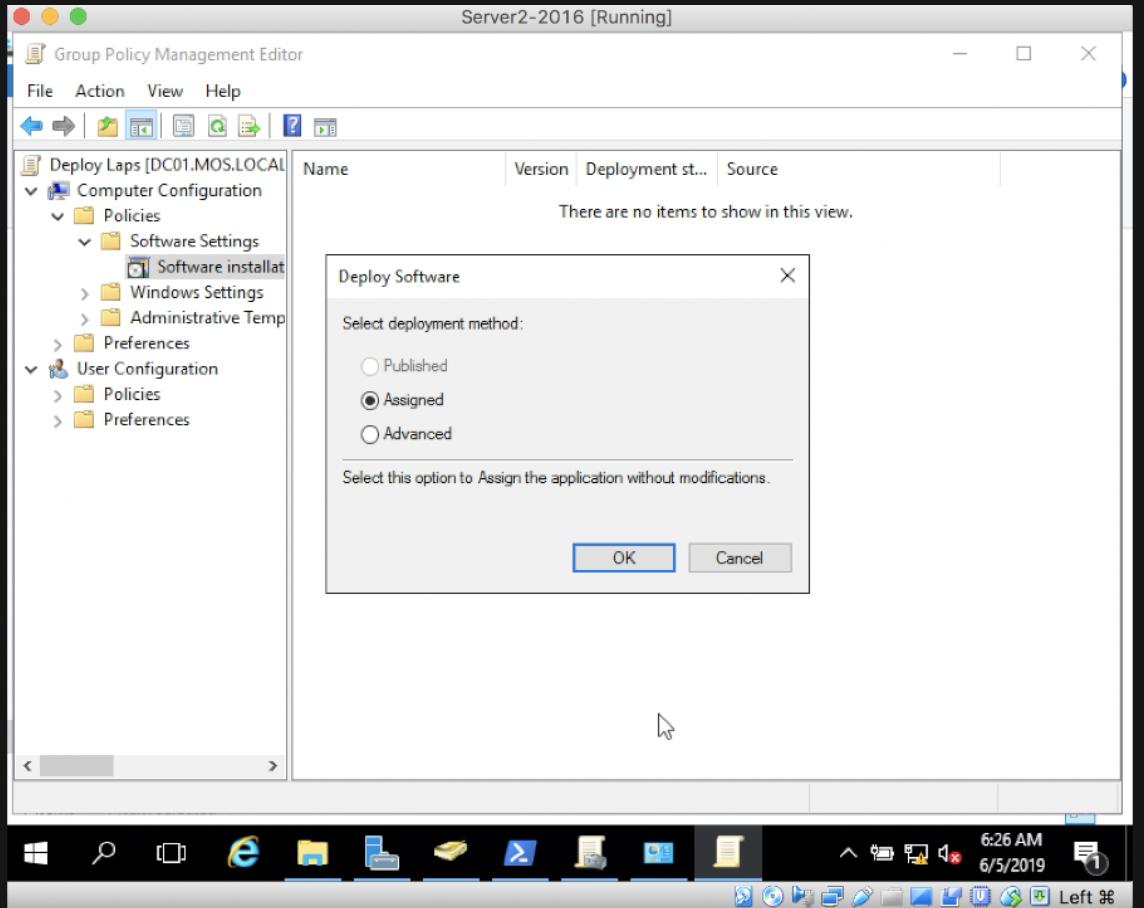Open Task View on taskbar

pyautogui.click(x=171, y=852)
